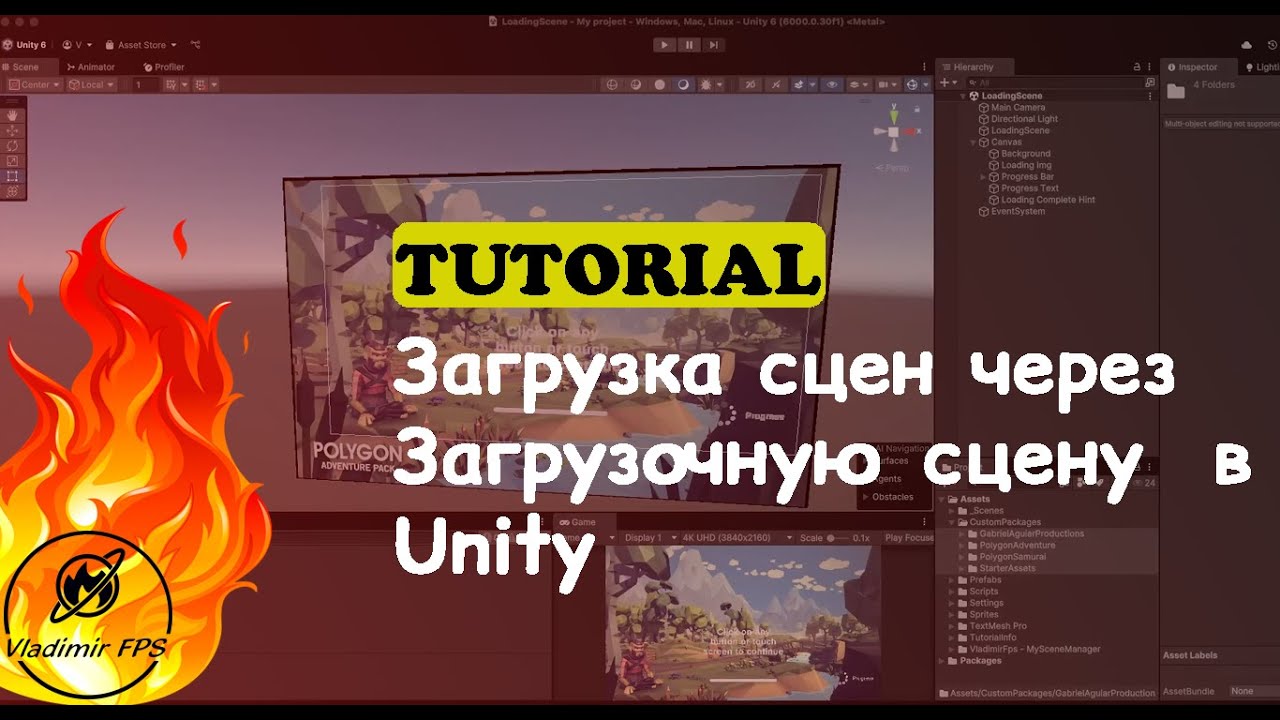
Task: Switch to the Animator tab
Action: (x=91, y=67)
